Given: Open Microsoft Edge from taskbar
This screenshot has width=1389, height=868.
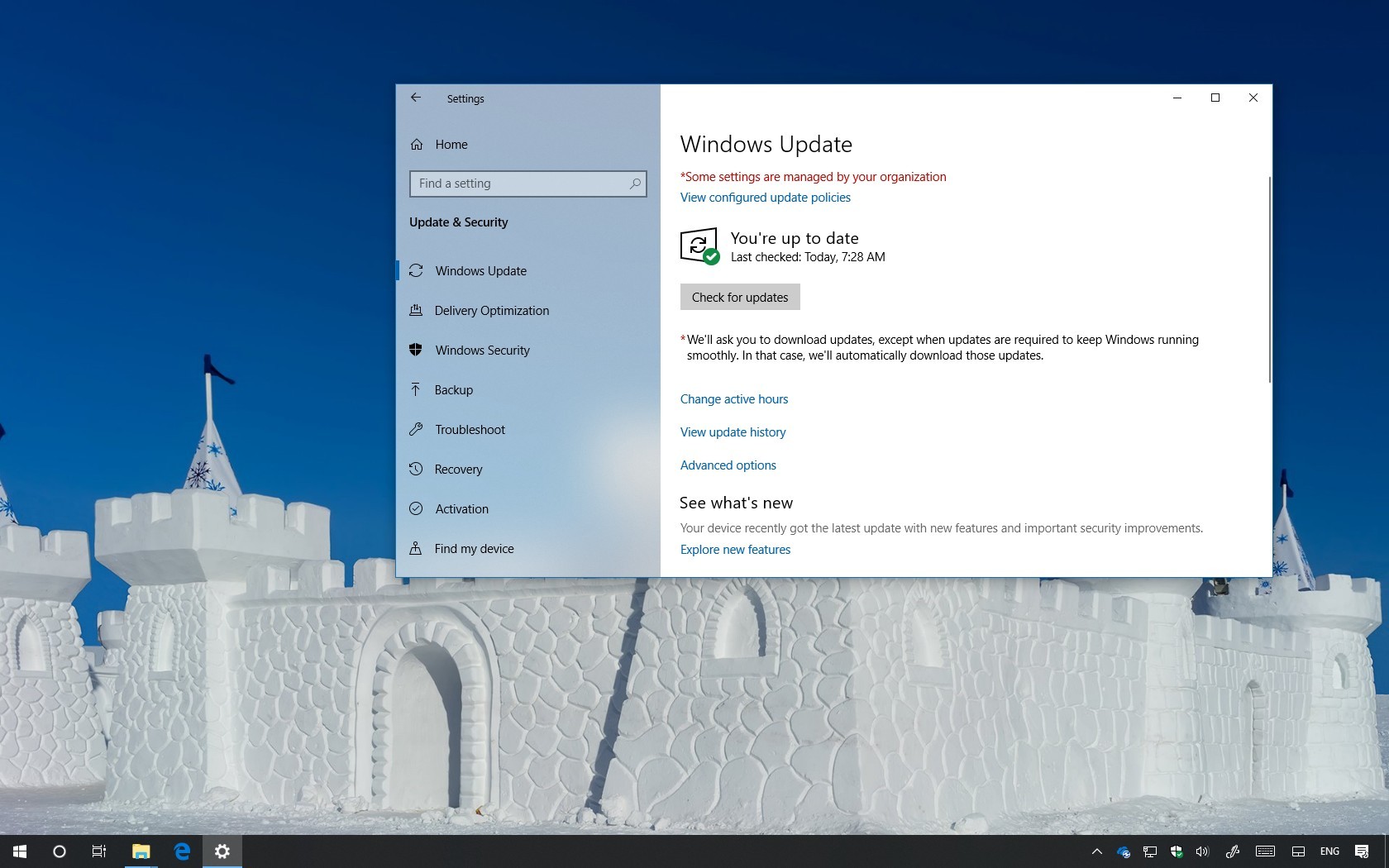Looking at the screenshot, I should [182, 851].
